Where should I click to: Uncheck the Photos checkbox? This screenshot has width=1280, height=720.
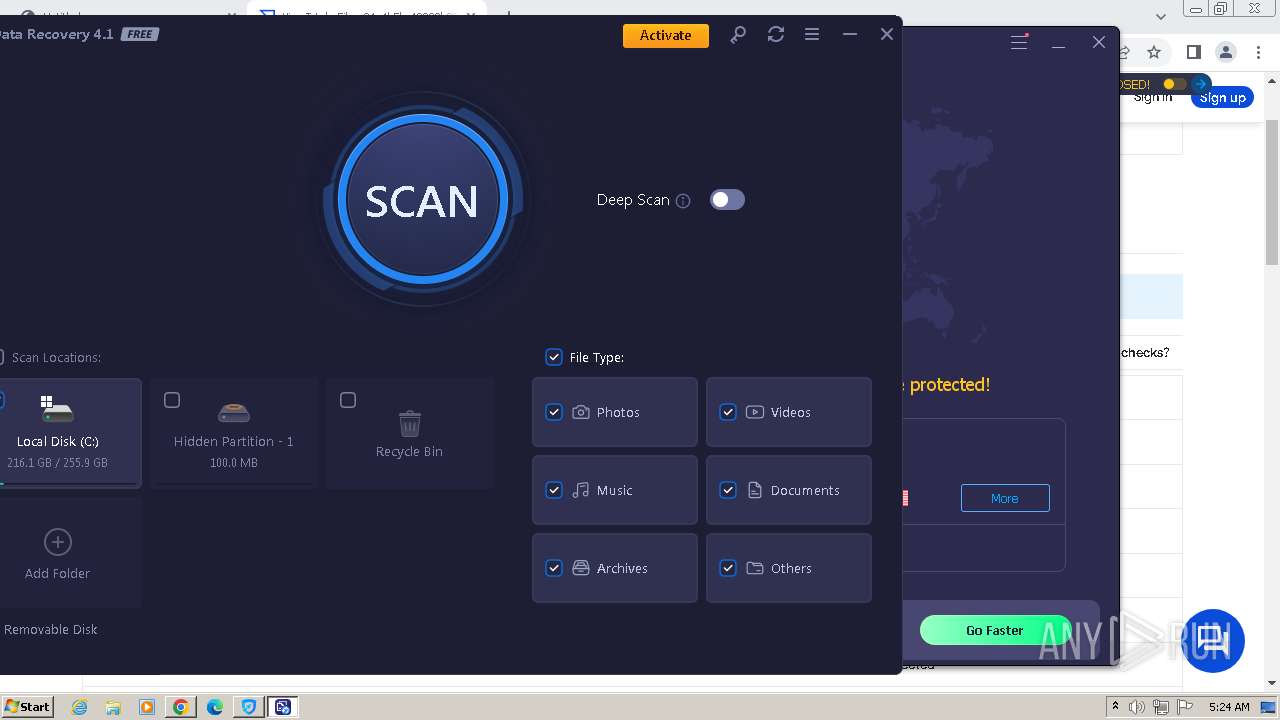[554, 412]
